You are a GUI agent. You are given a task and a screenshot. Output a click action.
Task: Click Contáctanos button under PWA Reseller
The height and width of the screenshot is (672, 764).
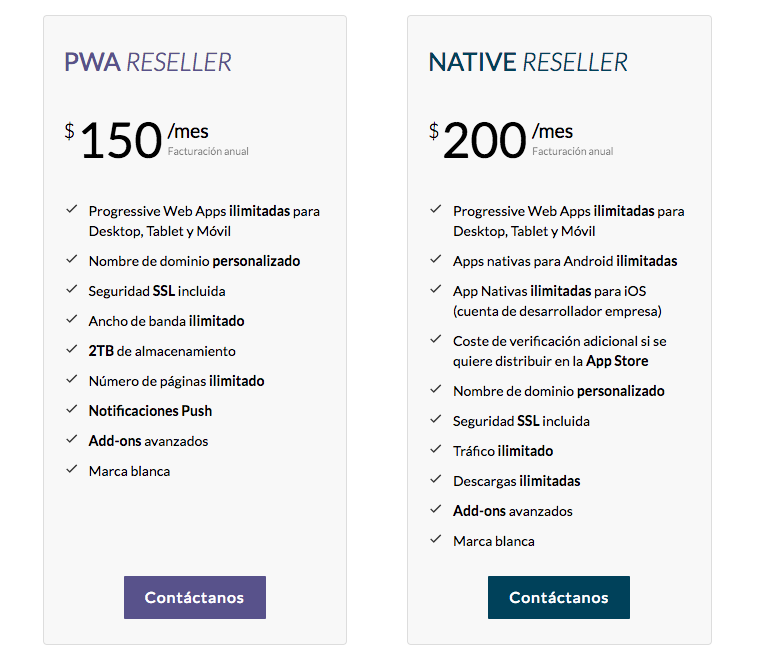click(195, 597)
